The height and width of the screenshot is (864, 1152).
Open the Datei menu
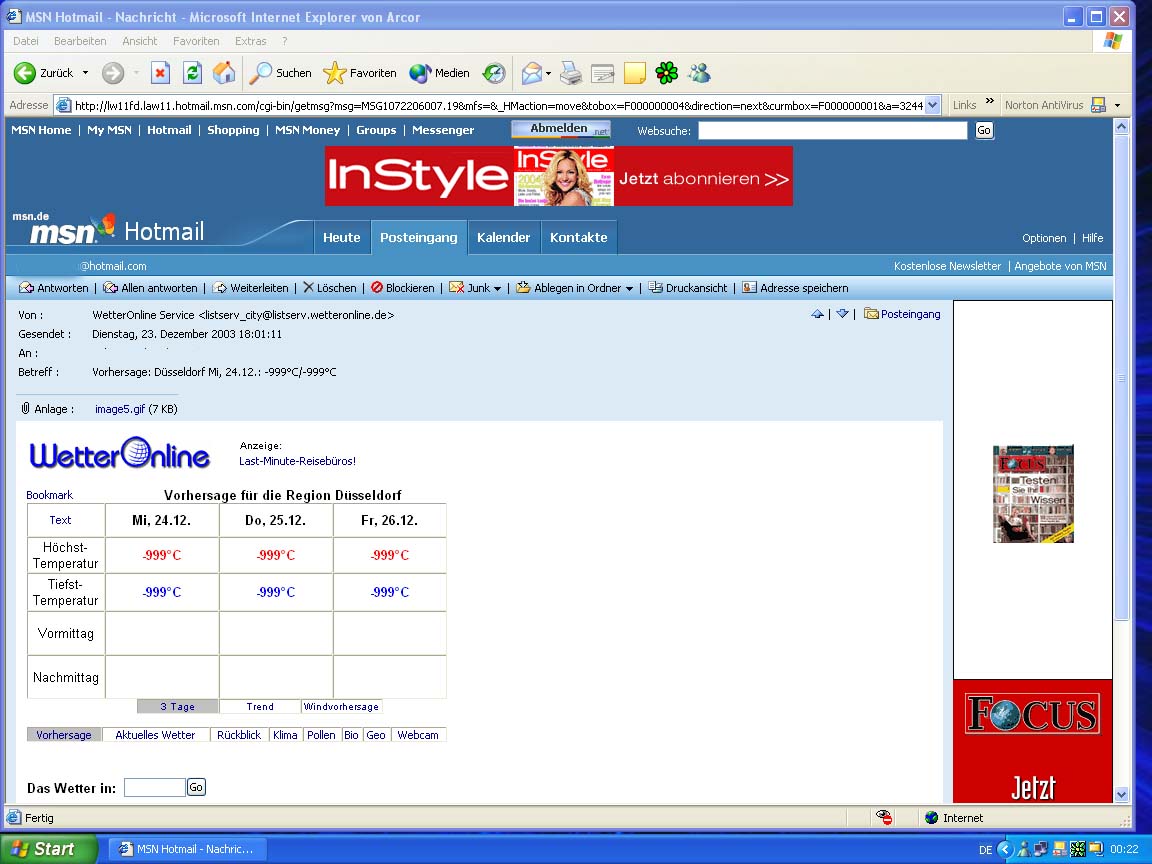pyautogui.click(x=26, y=41)
